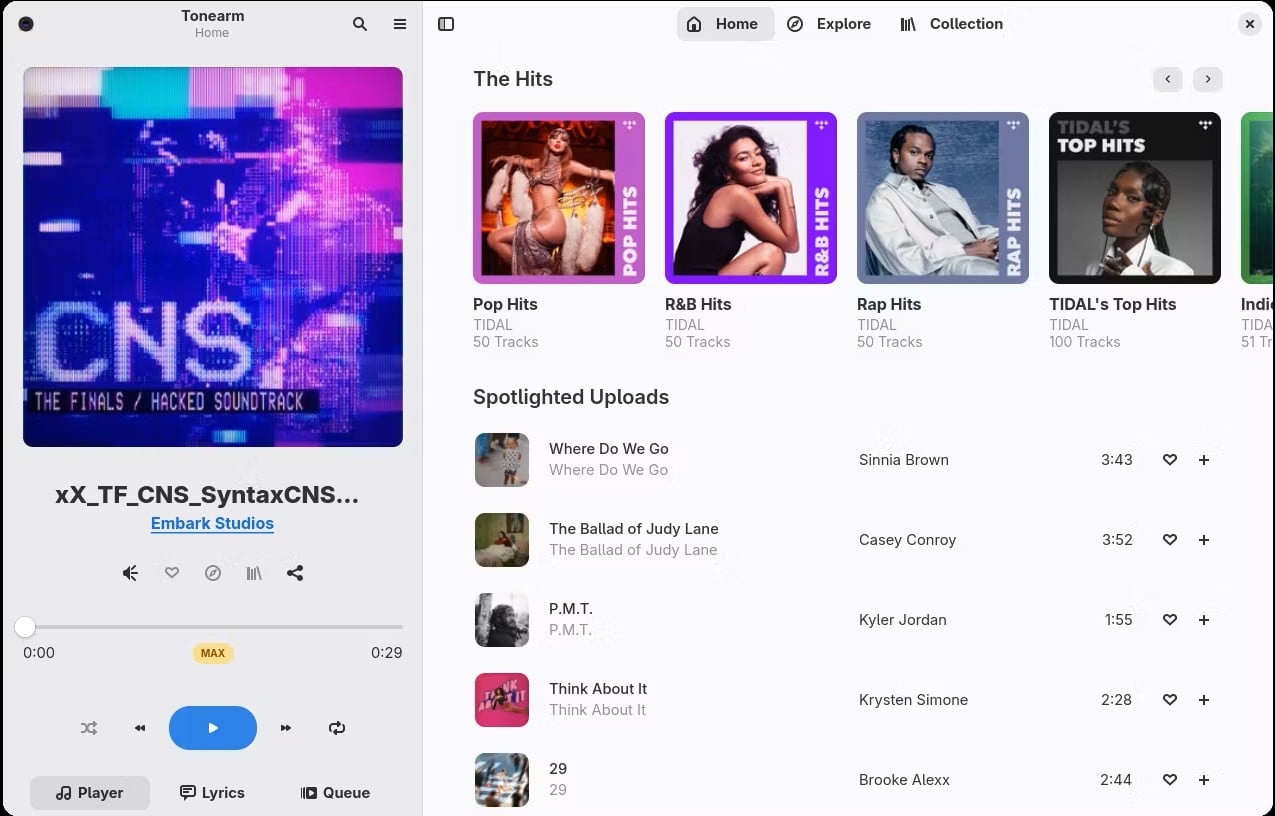
Task: Switch to the Queue tab
Action: point(335,793)
